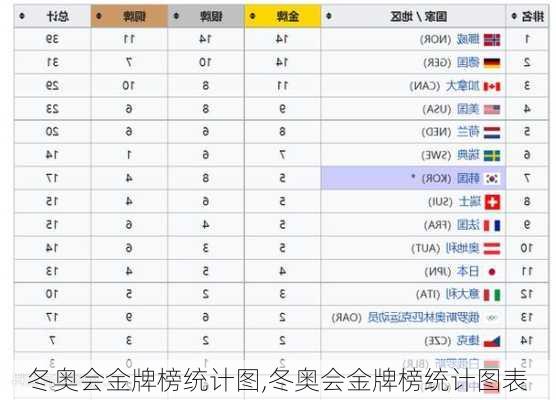Click the Czech Republic flag icon

492,341
